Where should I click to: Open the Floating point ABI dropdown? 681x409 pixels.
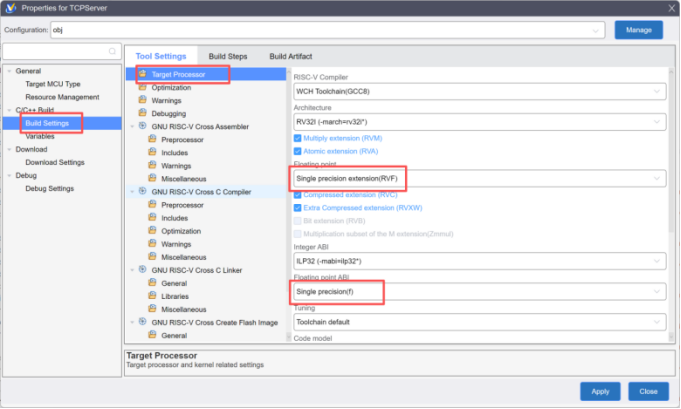[479, 291]
